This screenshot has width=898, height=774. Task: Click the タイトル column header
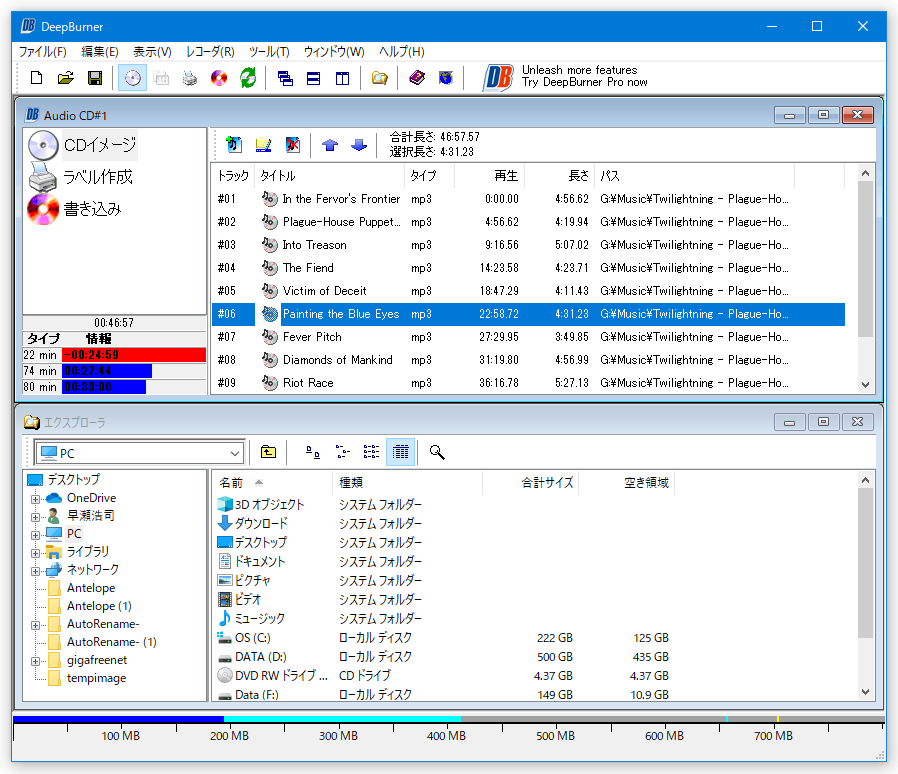(x=329, y=176)
